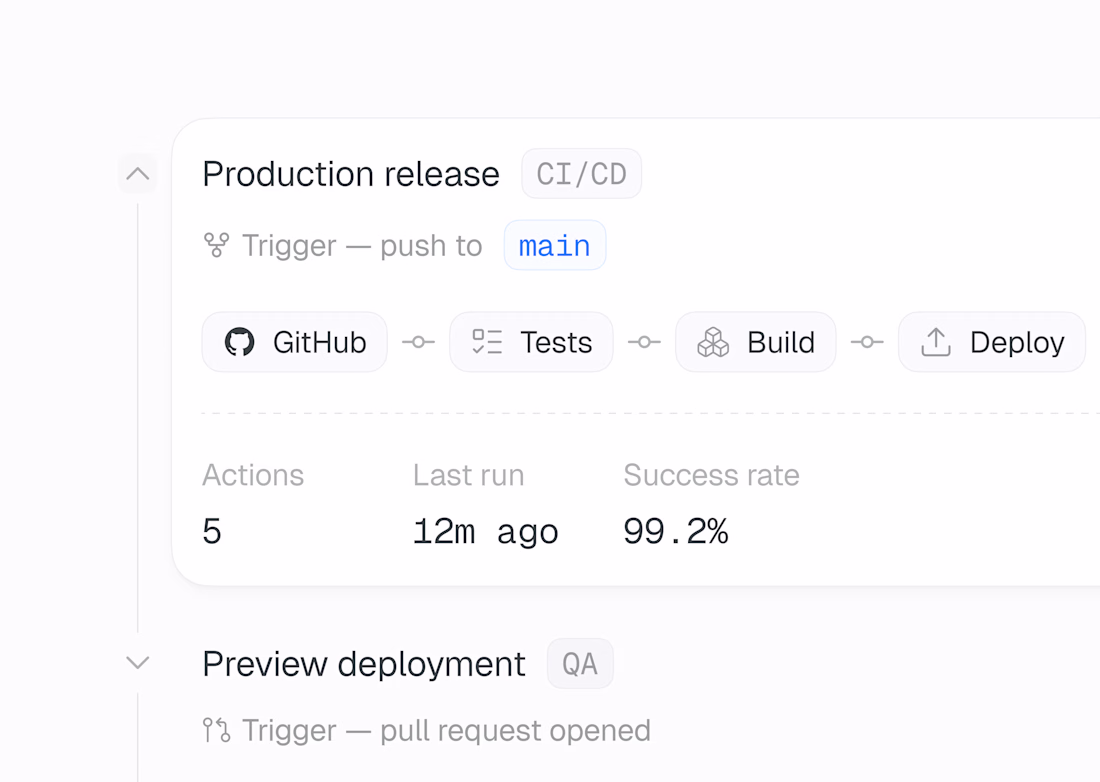
Task: Click the Deploy upload icon
Action: (x=936, y=342)
